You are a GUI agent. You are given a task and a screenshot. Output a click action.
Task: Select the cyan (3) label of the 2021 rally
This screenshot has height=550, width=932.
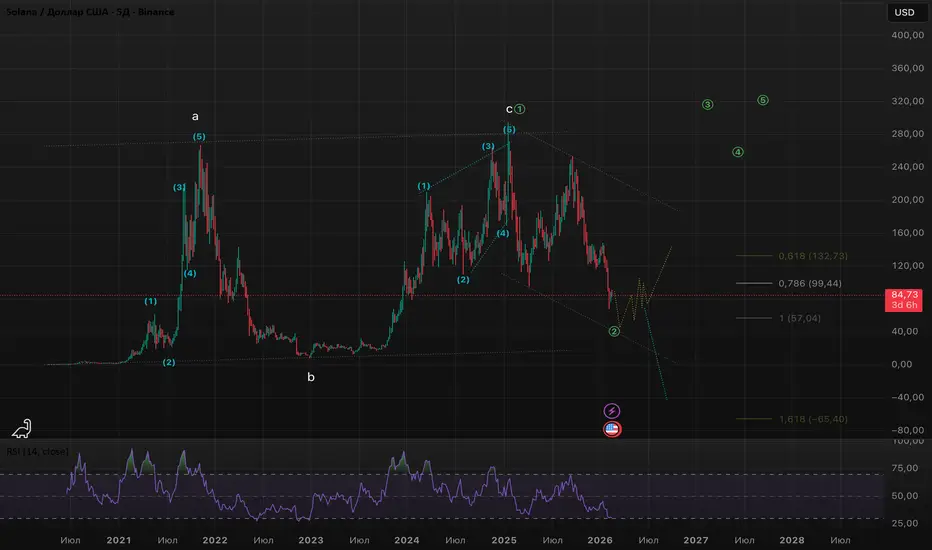[x=180, y=187]
